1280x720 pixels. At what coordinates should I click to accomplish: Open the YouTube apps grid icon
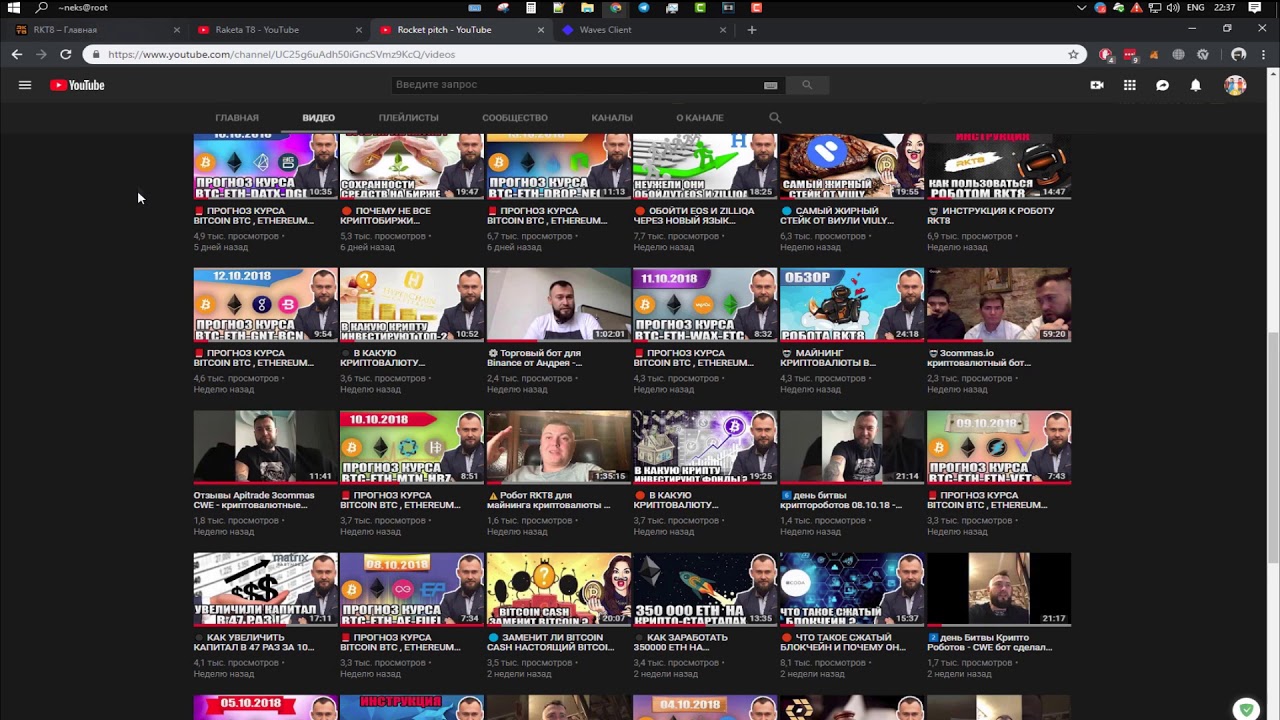1130,85
